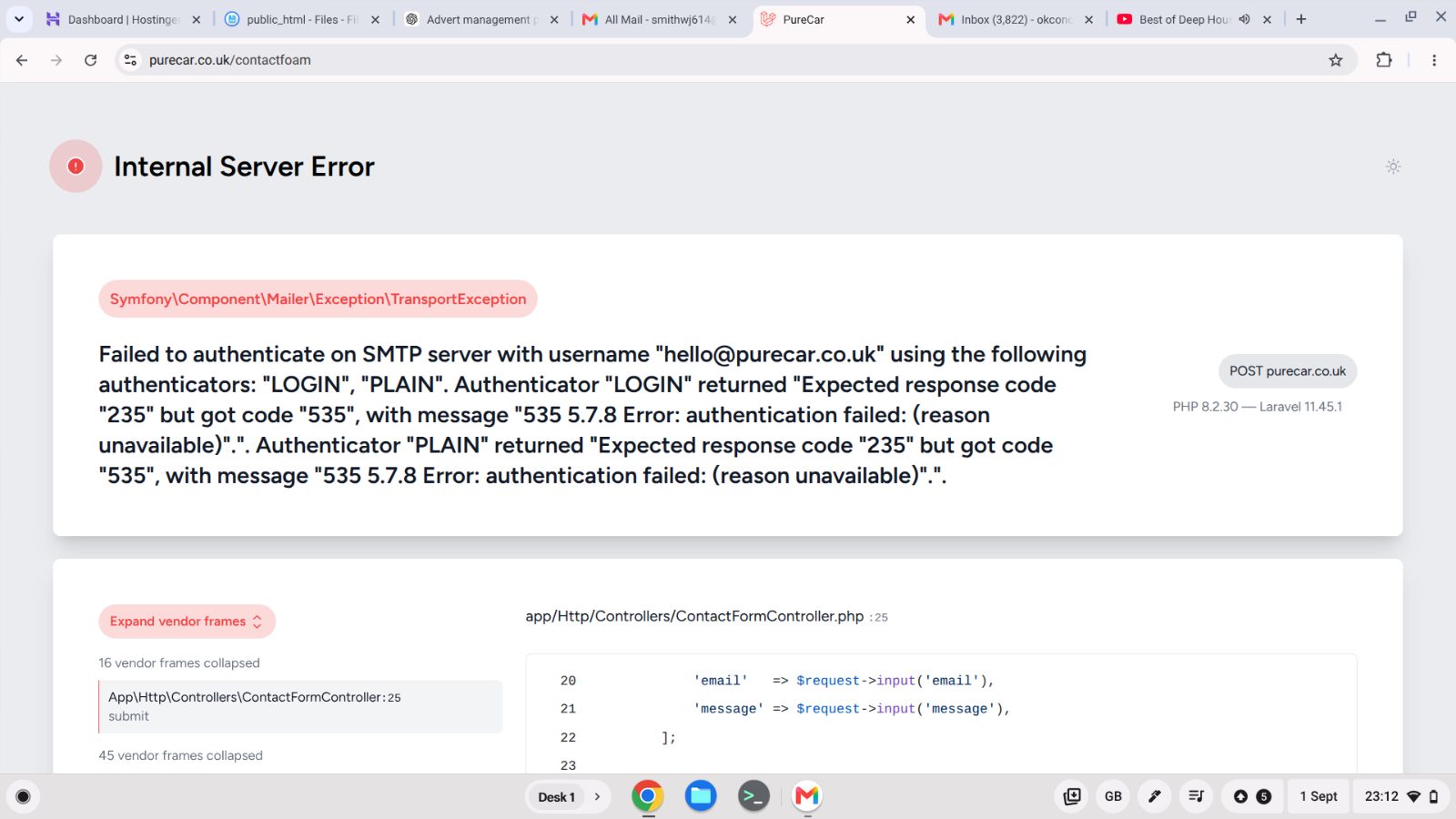Screen dimensions: 1456x819
Task: Go to next desk arrow
Action: click(x=598, y=797)
